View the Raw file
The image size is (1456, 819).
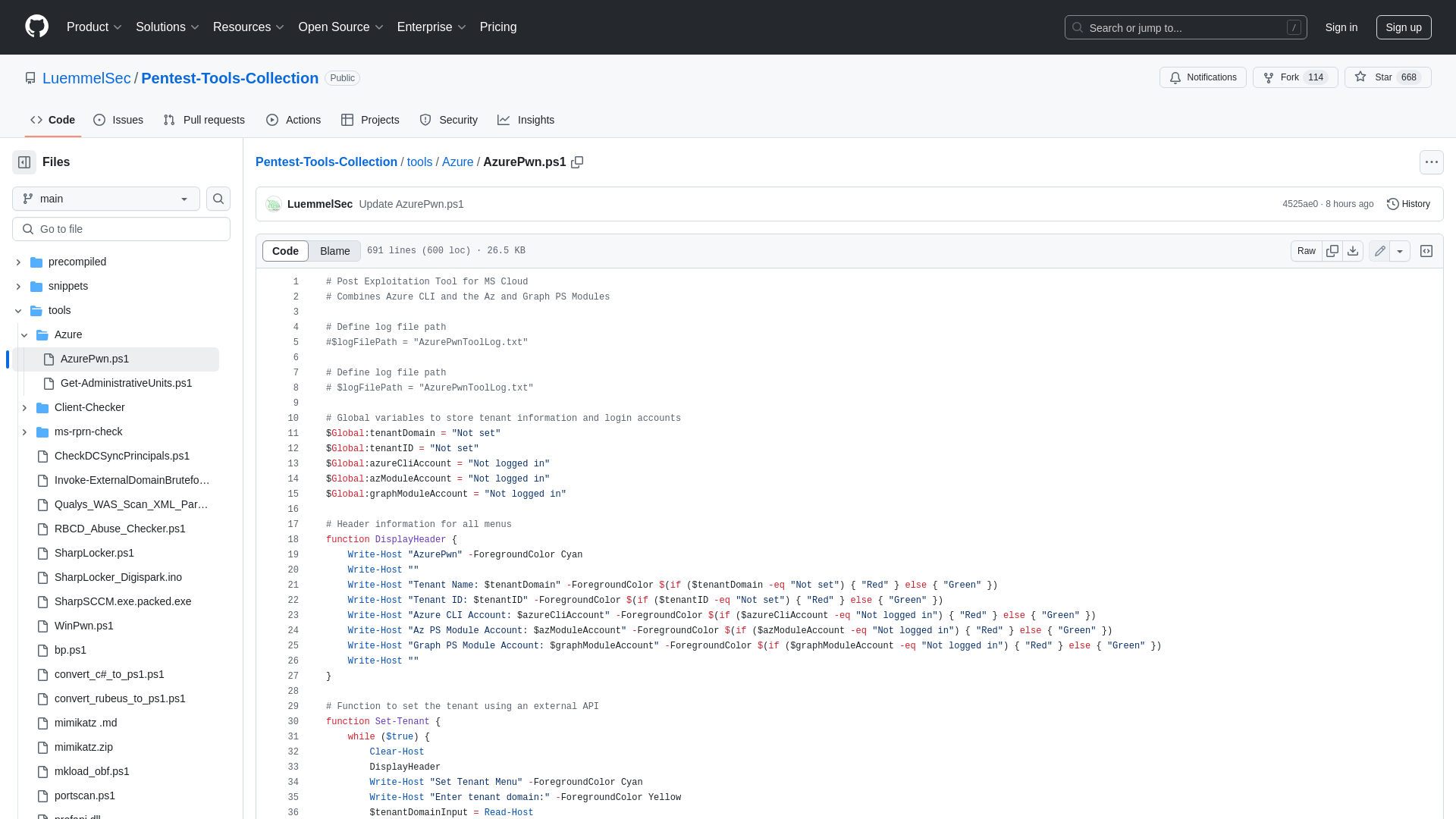1307,251
